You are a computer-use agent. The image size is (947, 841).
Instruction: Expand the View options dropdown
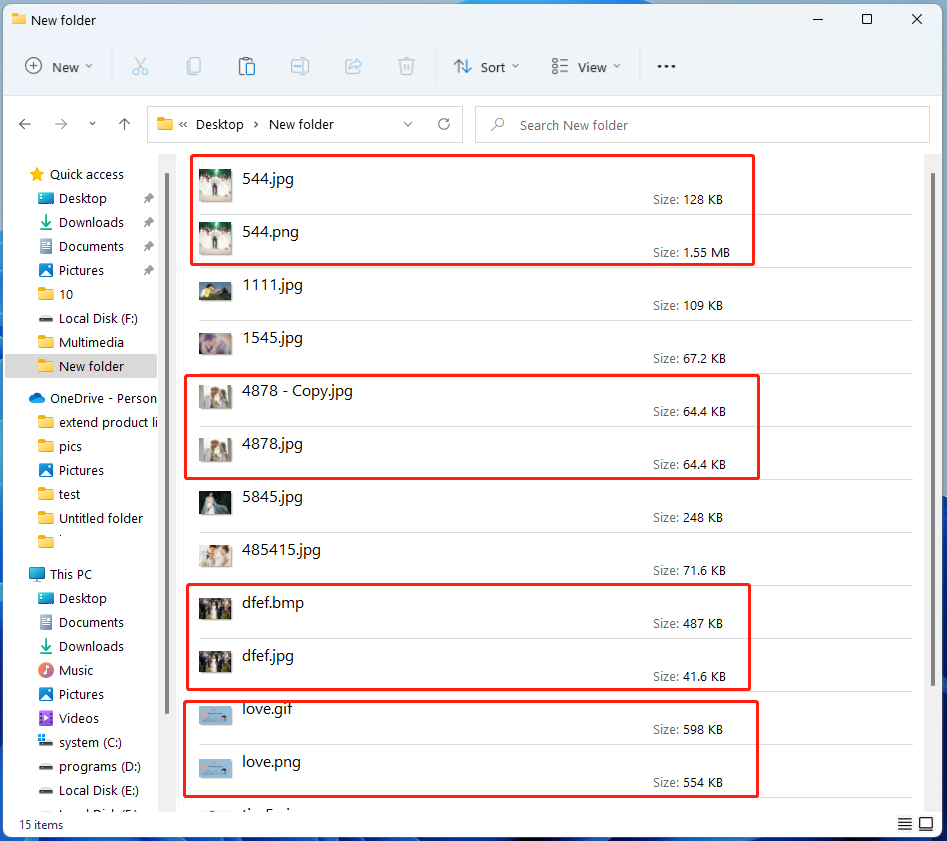[x=586, y=67]
